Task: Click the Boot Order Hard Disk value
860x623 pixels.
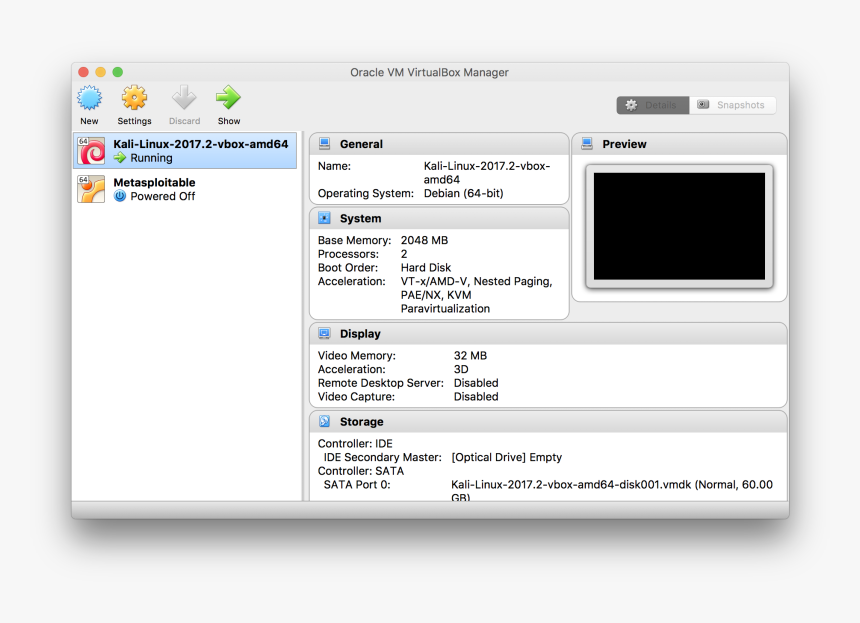Action: point(426,268)
